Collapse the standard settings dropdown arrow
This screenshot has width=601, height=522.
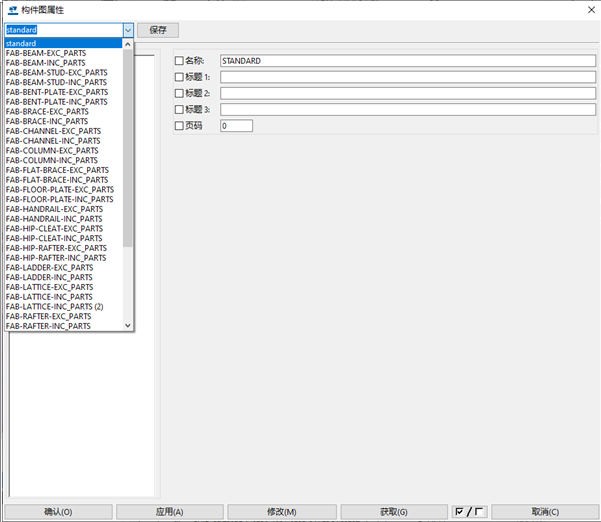[x=127, y=30]
